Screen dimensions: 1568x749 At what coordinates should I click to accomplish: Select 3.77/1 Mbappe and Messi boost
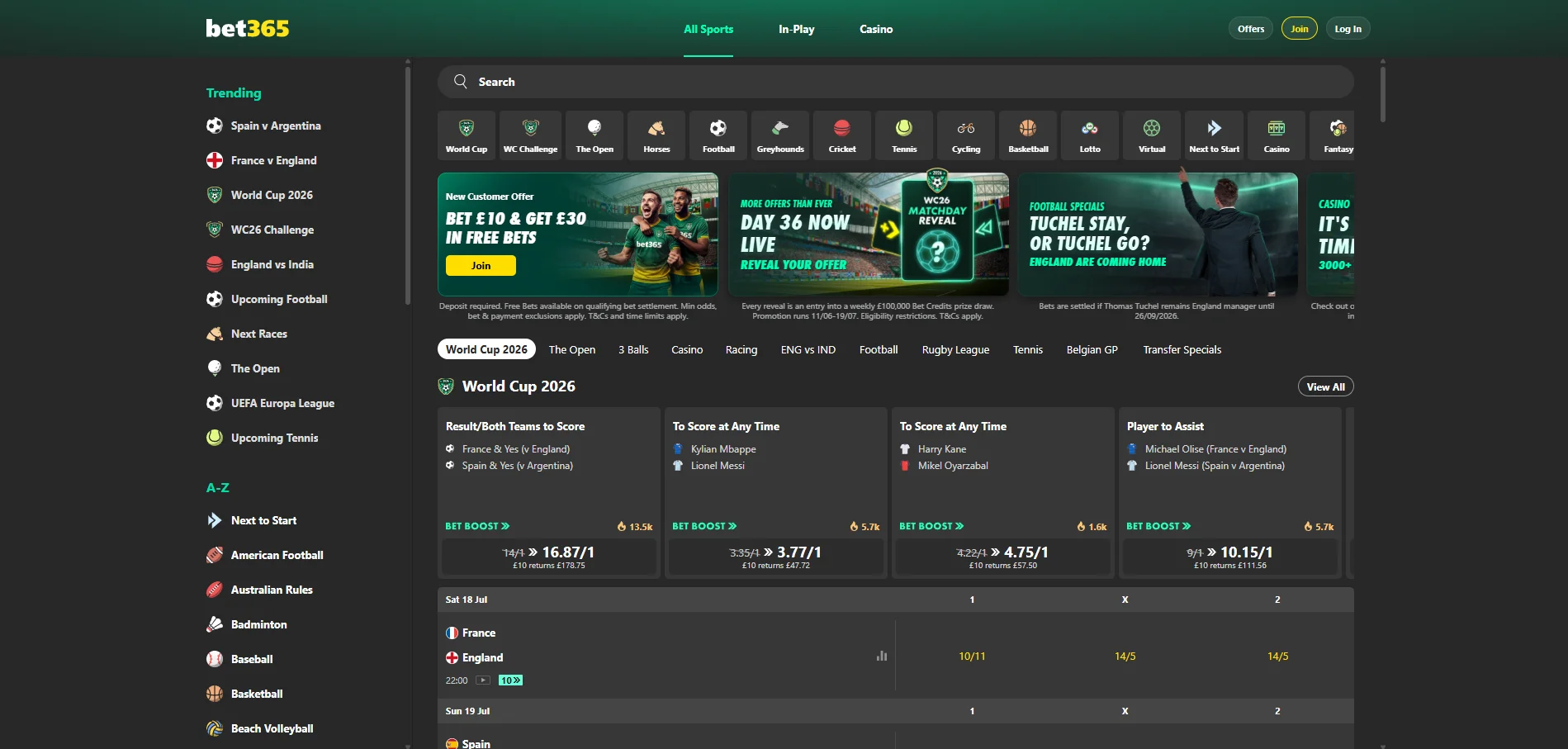point(776,557)
